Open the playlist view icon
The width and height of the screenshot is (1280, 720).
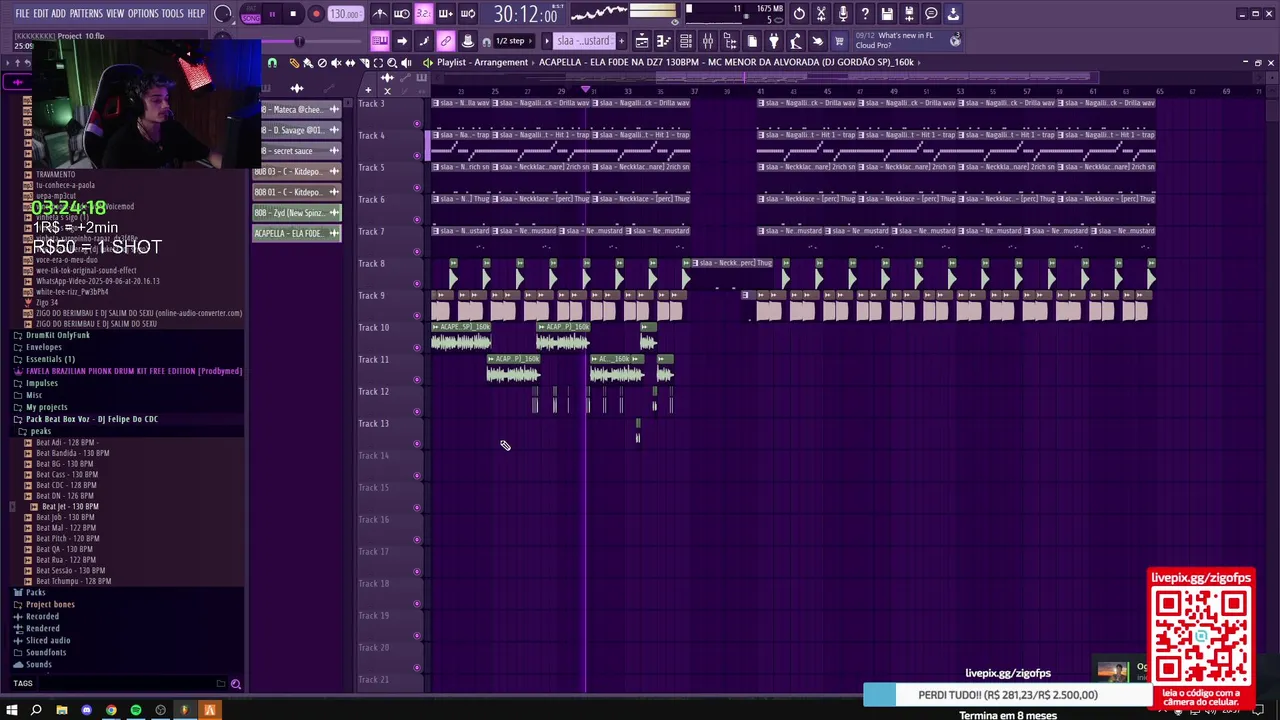point(642,41)
